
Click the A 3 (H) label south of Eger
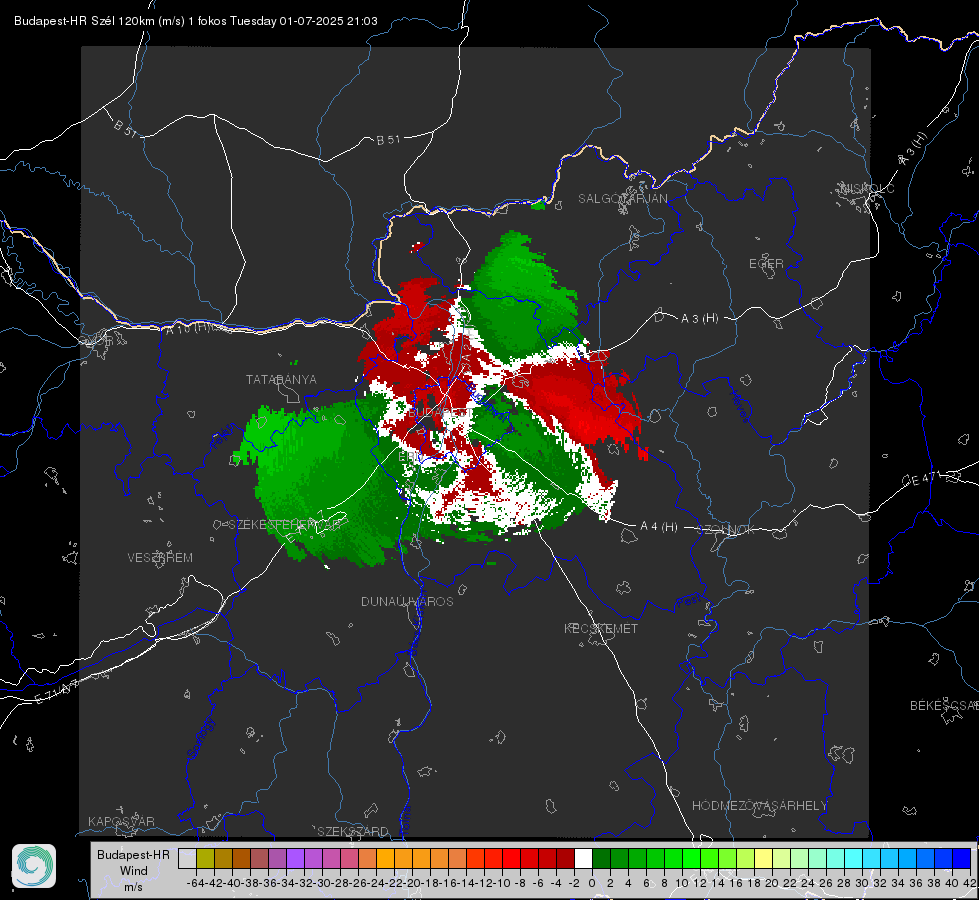click(699, 318)
